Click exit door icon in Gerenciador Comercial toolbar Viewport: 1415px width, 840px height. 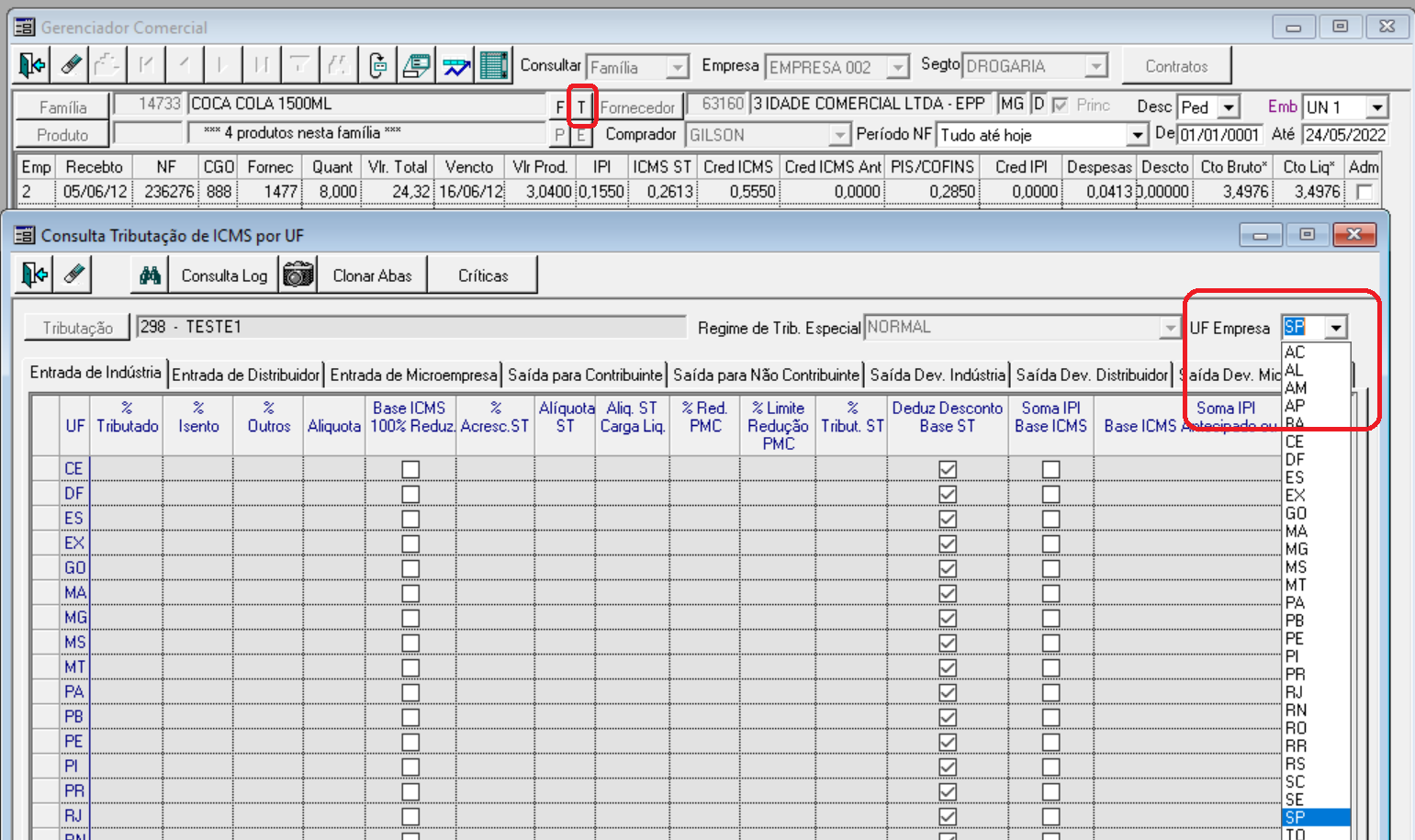pos(32,65)
